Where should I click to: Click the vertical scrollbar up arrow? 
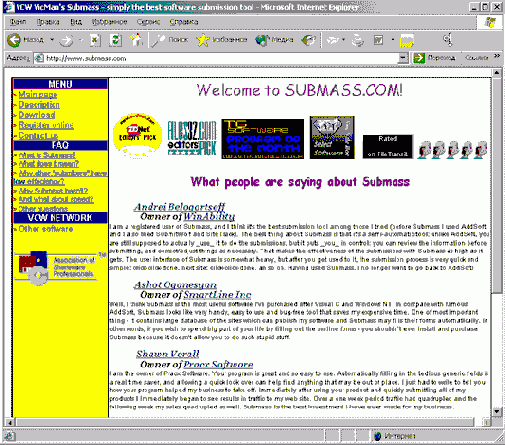497,73
